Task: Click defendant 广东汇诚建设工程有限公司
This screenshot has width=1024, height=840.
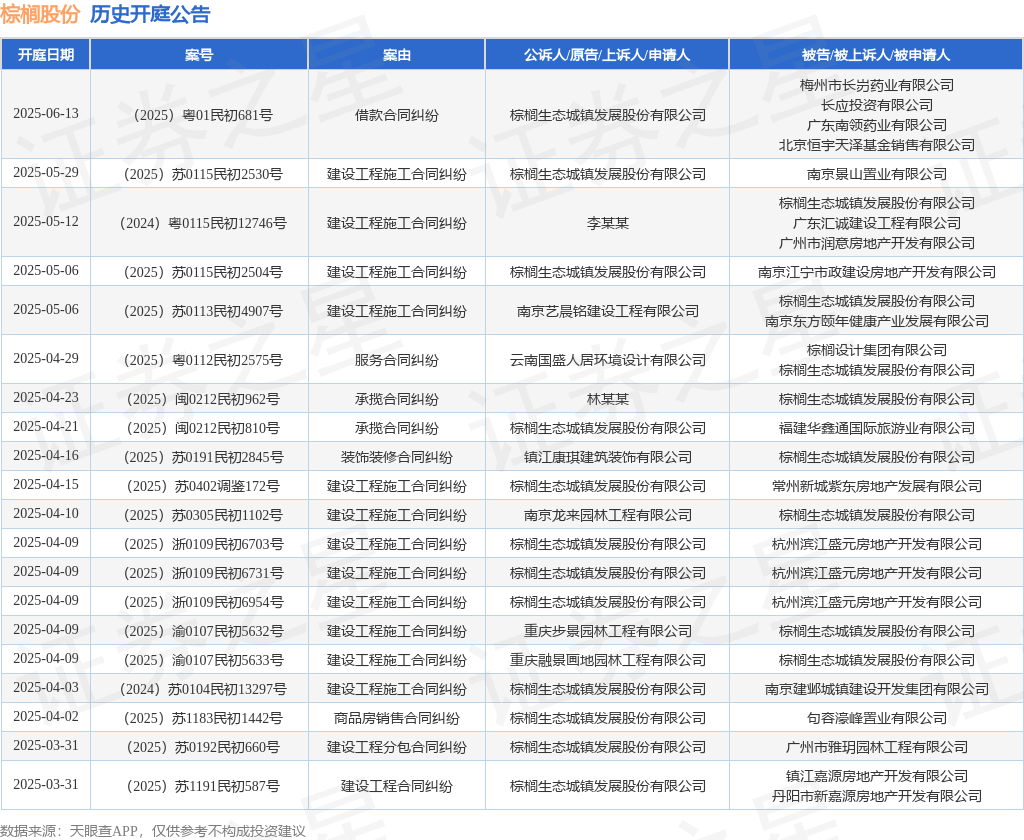Action: click(876, 223)
